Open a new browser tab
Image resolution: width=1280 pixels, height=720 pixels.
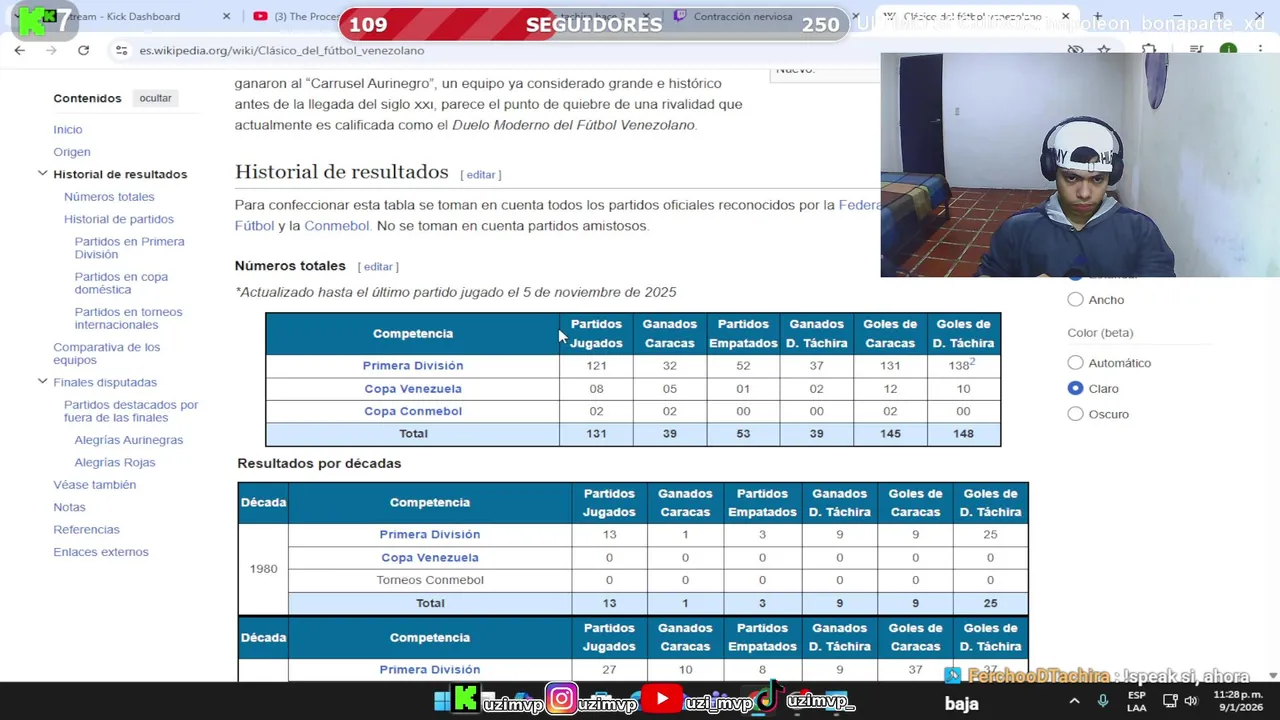pyautogui.click(x=1097, y=16)
